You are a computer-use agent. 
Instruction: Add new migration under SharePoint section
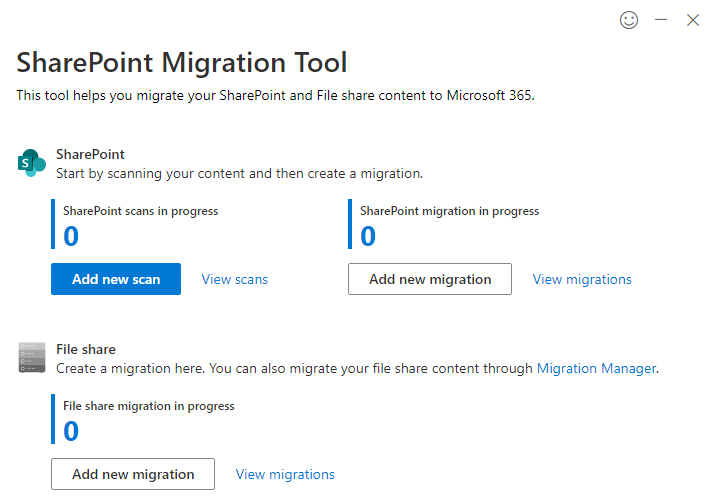[430, 279]
